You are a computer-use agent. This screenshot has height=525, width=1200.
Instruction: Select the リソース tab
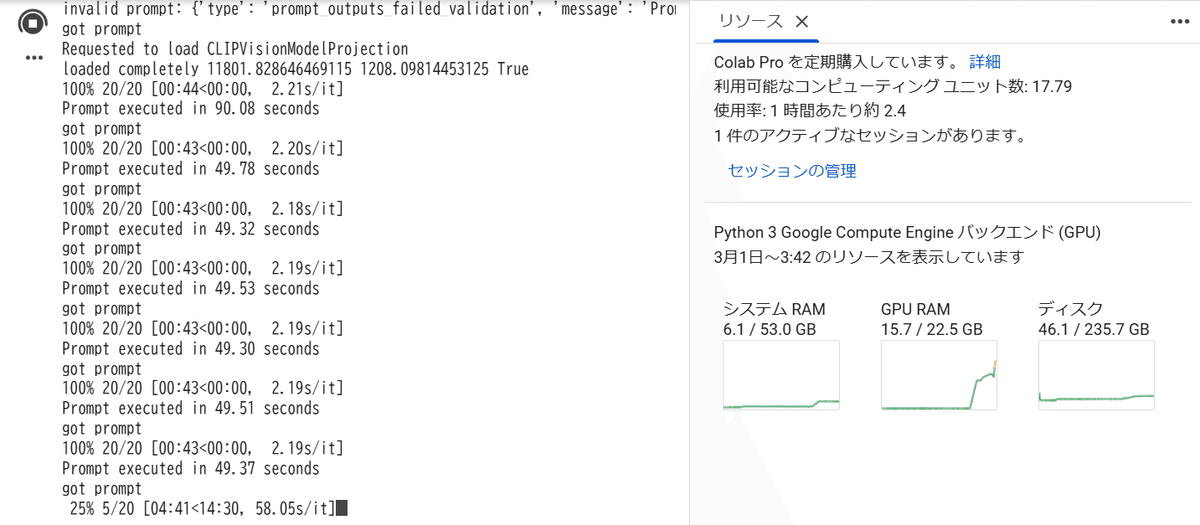748,21
